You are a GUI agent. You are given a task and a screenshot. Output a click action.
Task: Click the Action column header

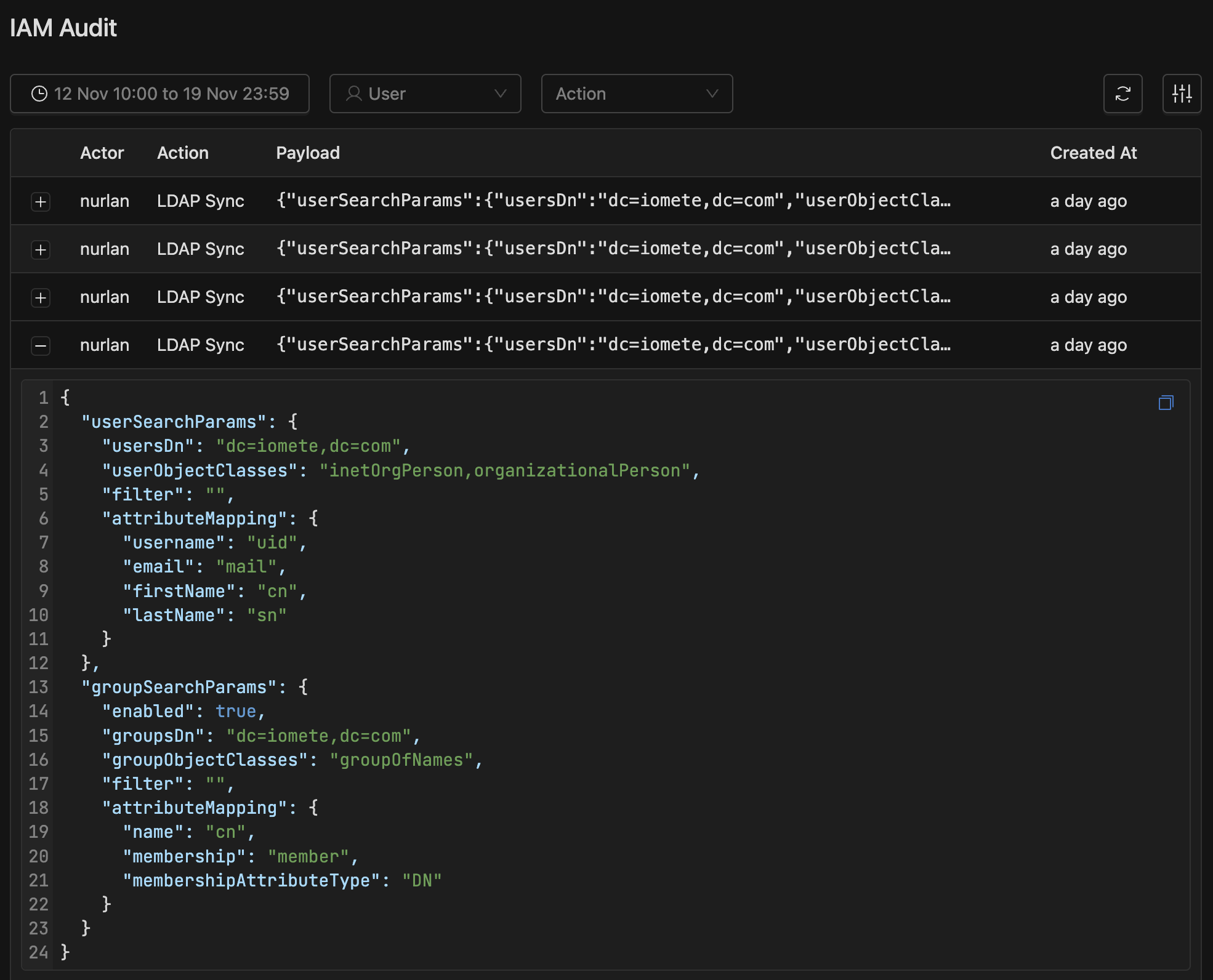[183, 153]
